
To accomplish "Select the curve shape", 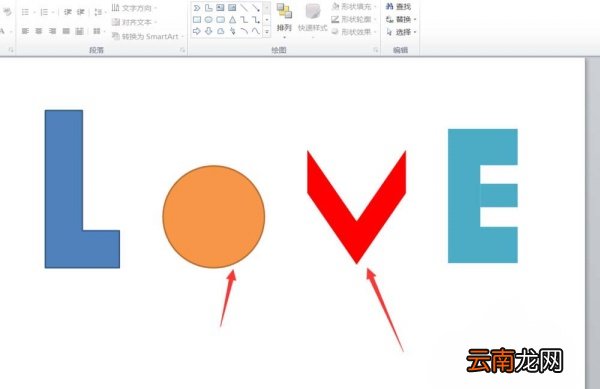I will [x=255, y=31].
